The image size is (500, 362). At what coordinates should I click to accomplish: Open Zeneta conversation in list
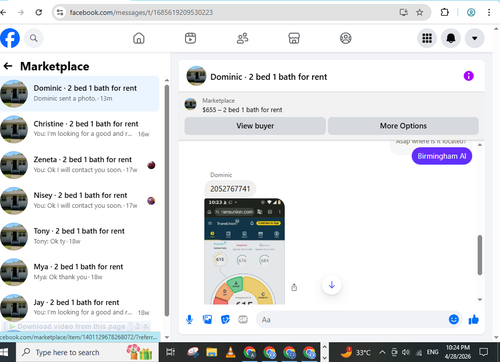(x=79, y=165)
